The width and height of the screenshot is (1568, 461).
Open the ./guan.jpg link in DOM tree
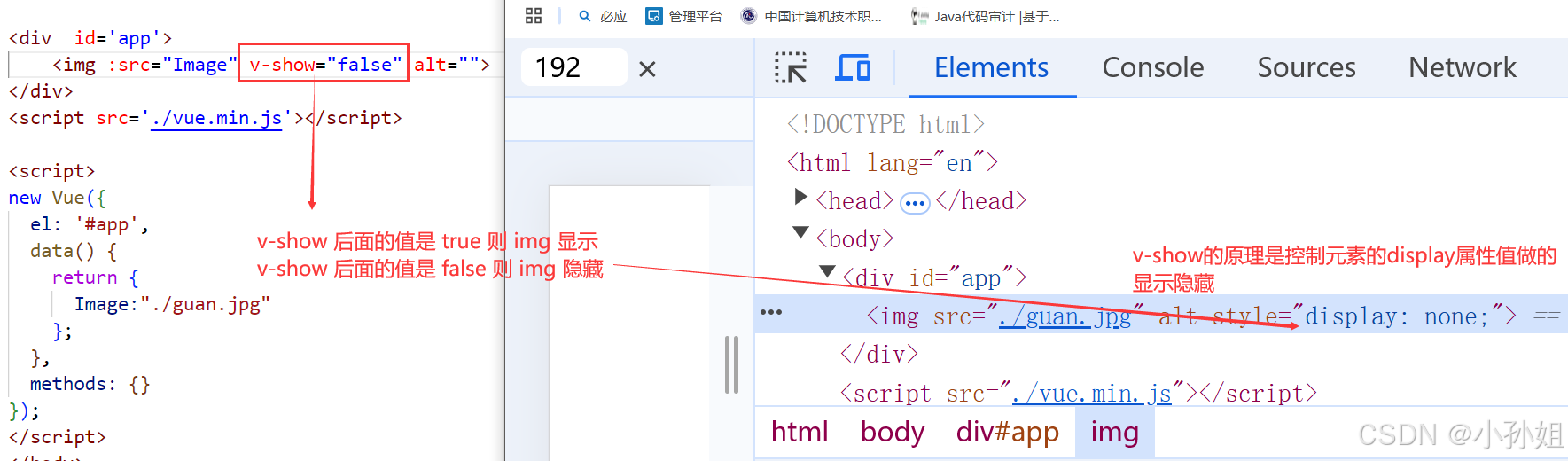(x=1065, y=316)
